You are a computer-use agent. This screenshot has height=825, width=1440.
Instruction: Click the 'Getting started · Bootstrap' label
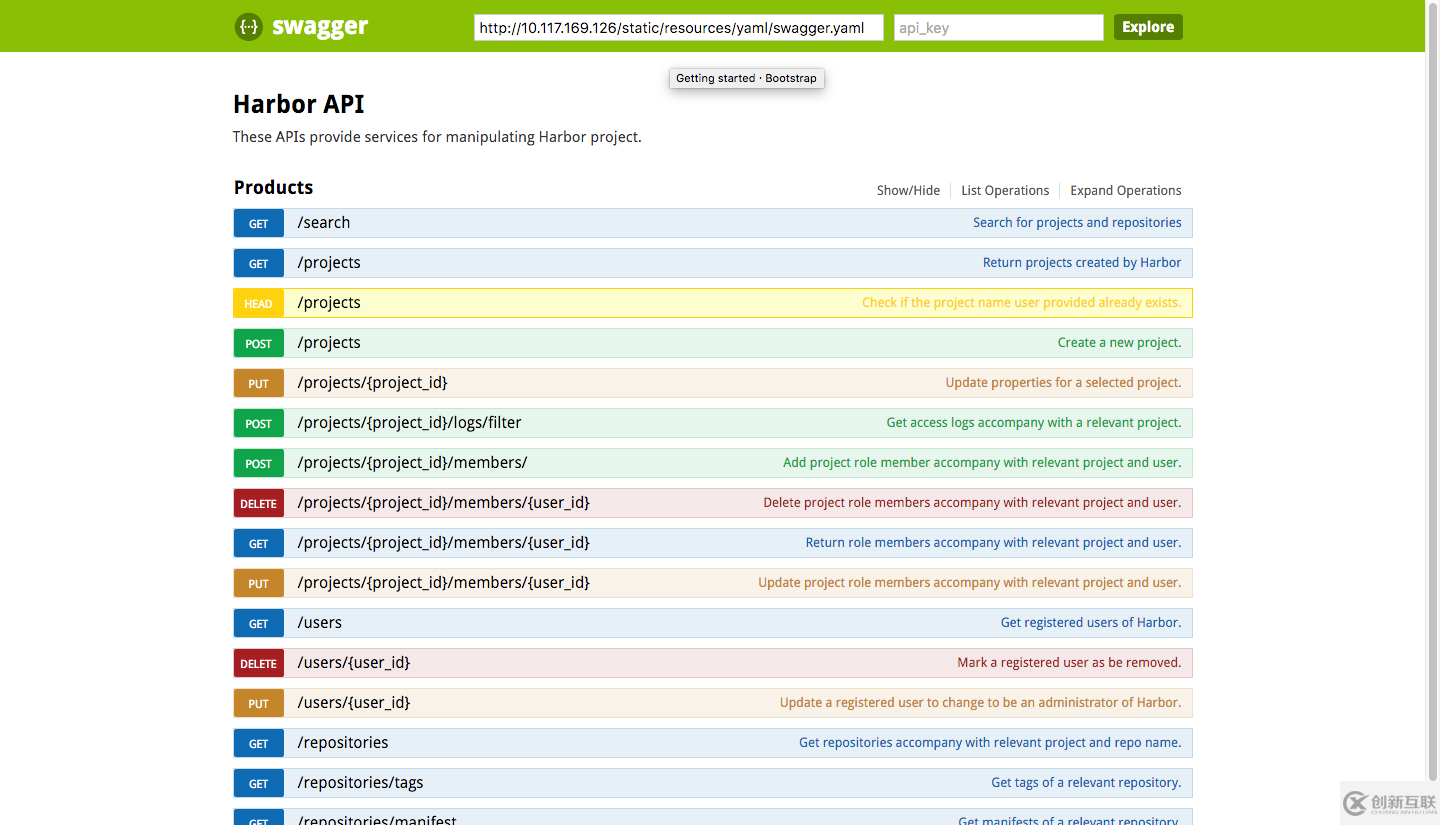pyautogui.click(x=746, y=78)
